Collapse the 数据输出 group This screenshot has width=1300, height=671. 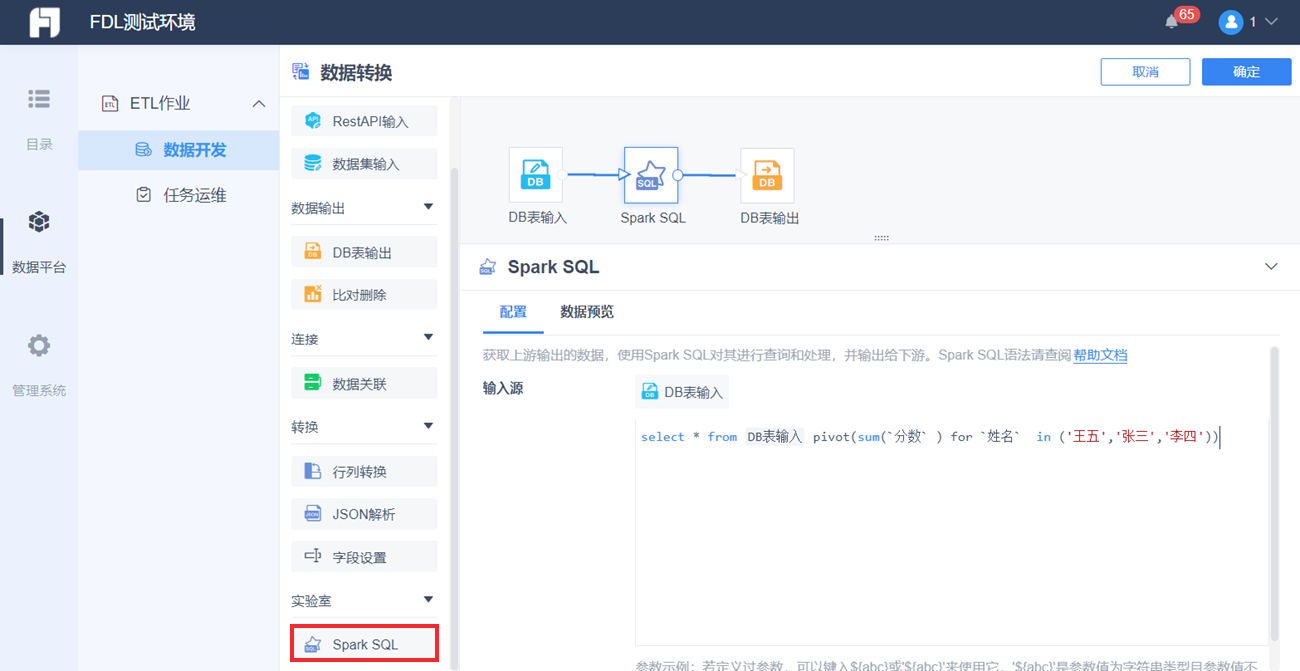pos(428,207)
